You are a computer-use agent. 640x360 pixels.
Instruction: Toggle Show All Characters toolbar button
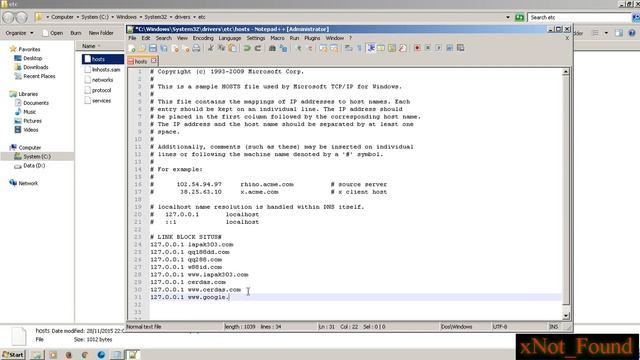point(359,48)
